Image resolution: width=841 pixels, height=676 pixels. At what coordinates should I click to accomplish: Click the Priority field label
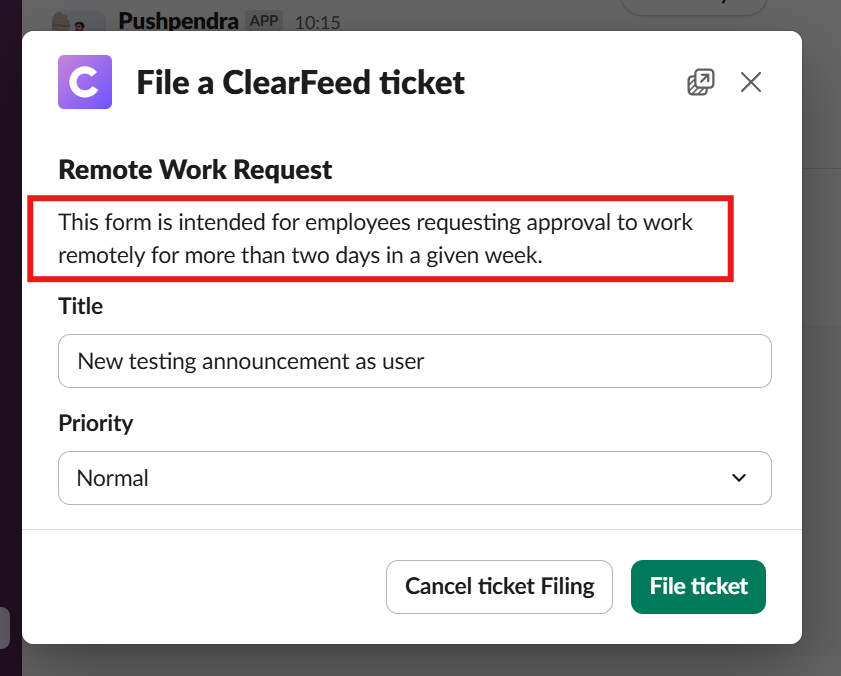click(x=96, y=423)
